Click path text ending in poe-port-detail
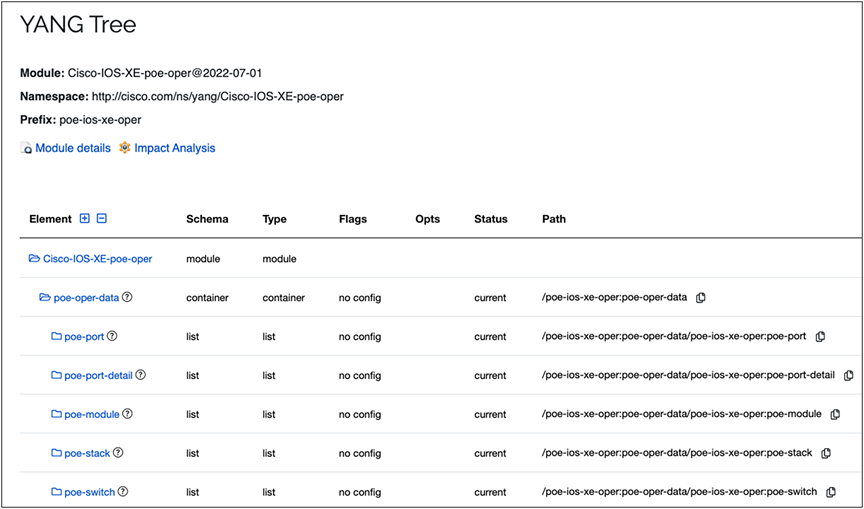Image resolution: width=864 pixels, height=509 pixels. (688, 375)
